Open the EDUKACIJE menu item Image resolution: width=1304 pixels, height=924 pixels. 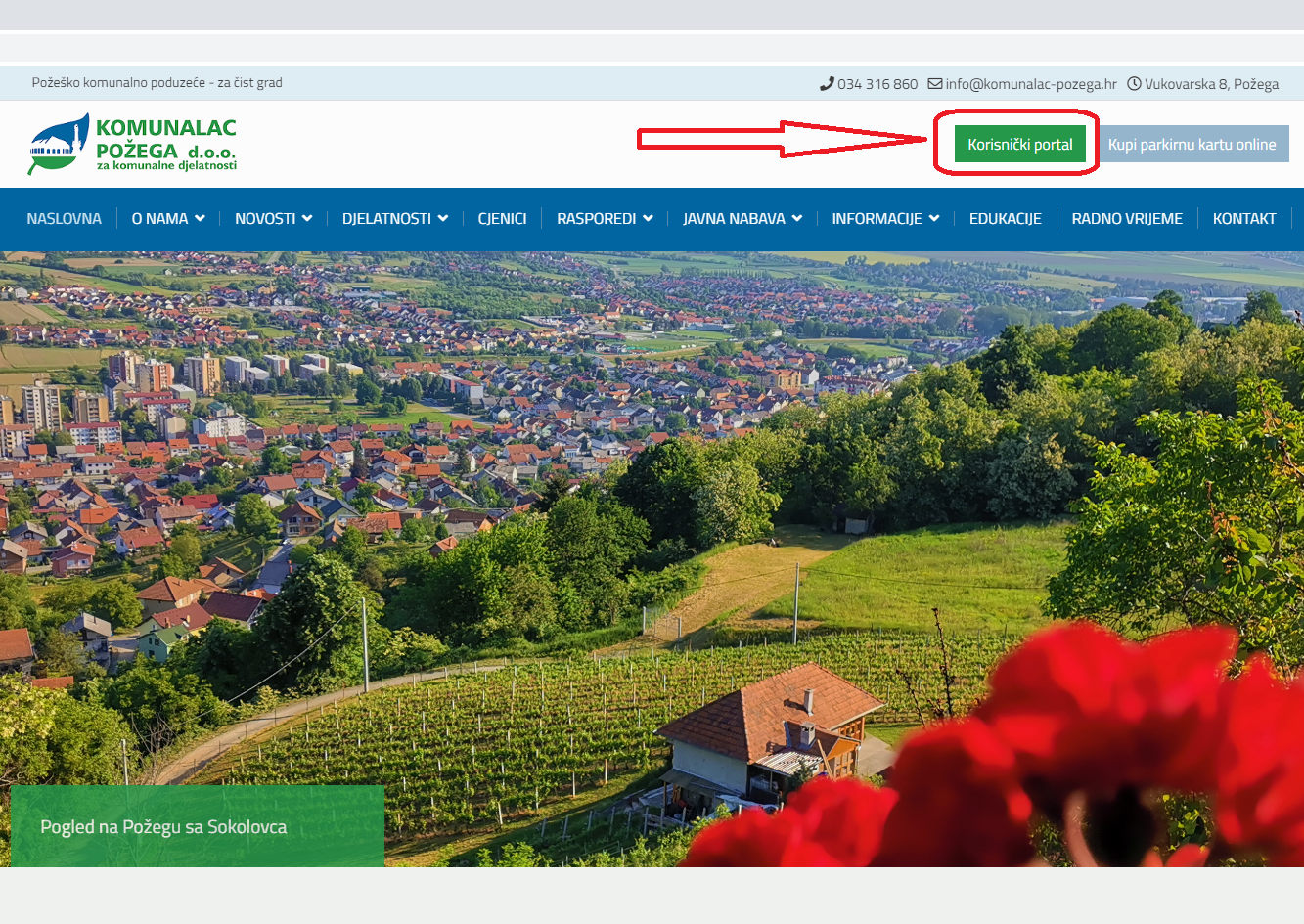(x=1005, y=219)
